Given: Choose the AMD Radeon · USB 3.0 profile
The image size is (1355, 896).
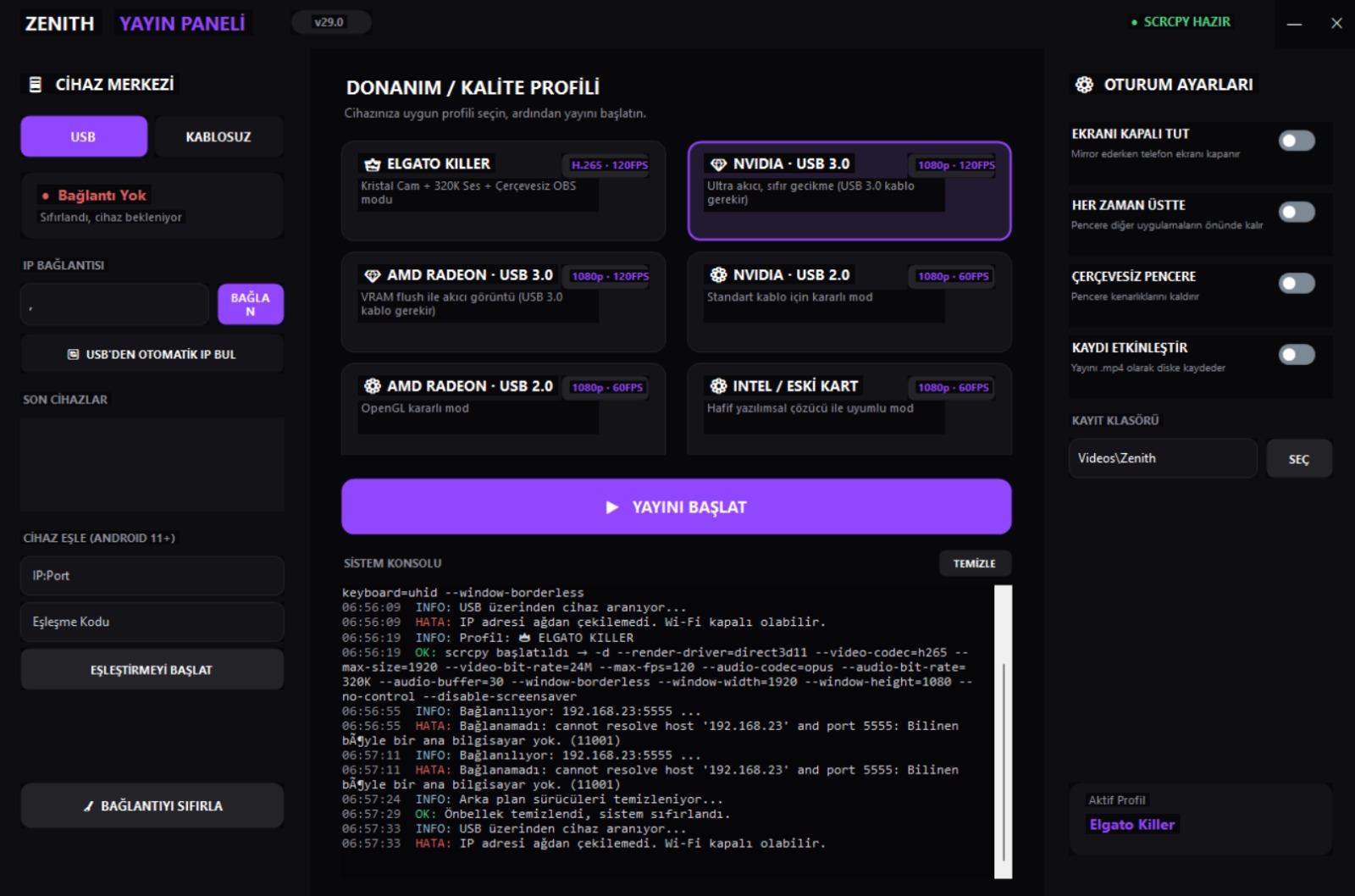Looking at the screenshot, I should tap(503, 302).
